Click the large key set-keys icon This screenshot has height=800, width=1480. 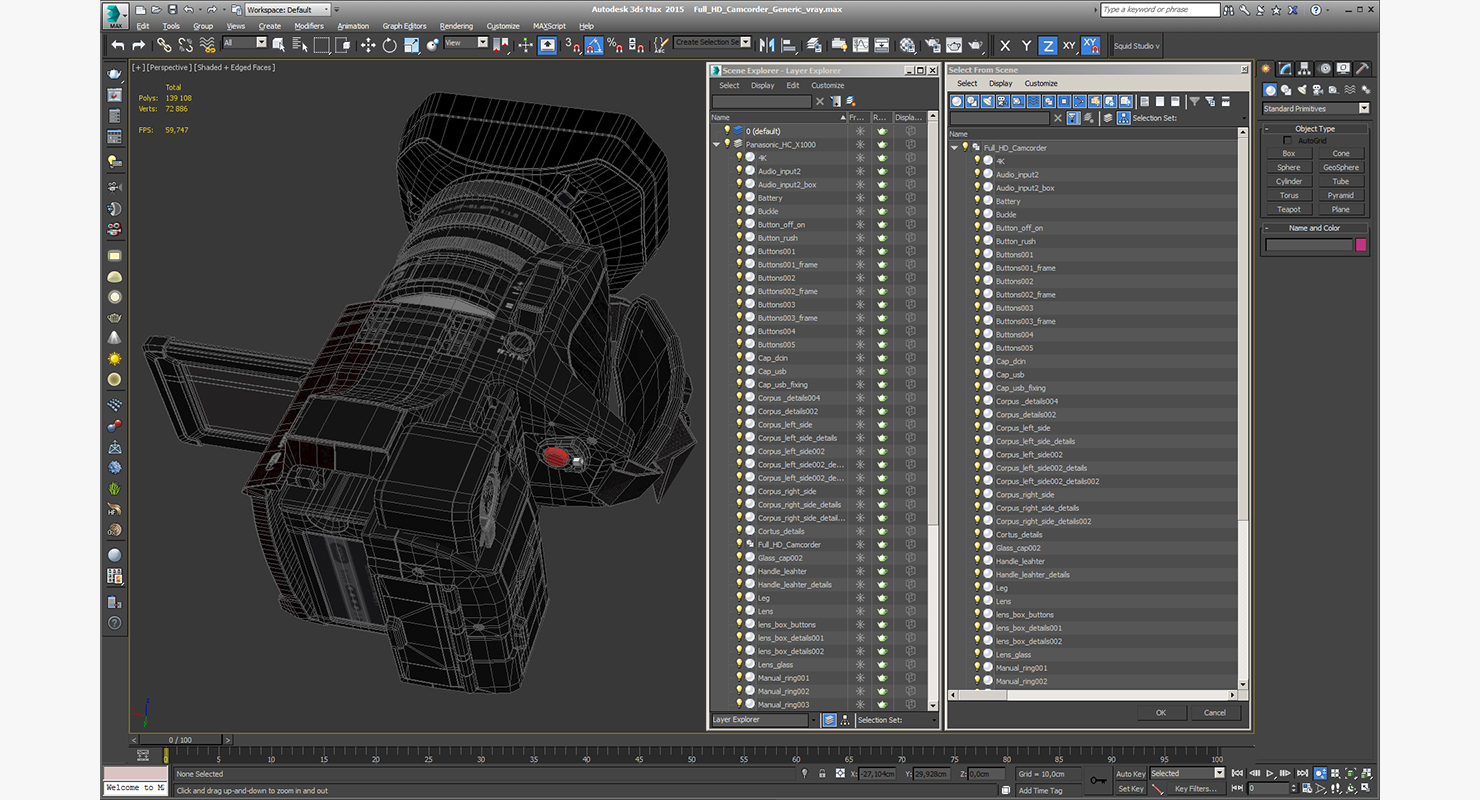[1098, 780]
